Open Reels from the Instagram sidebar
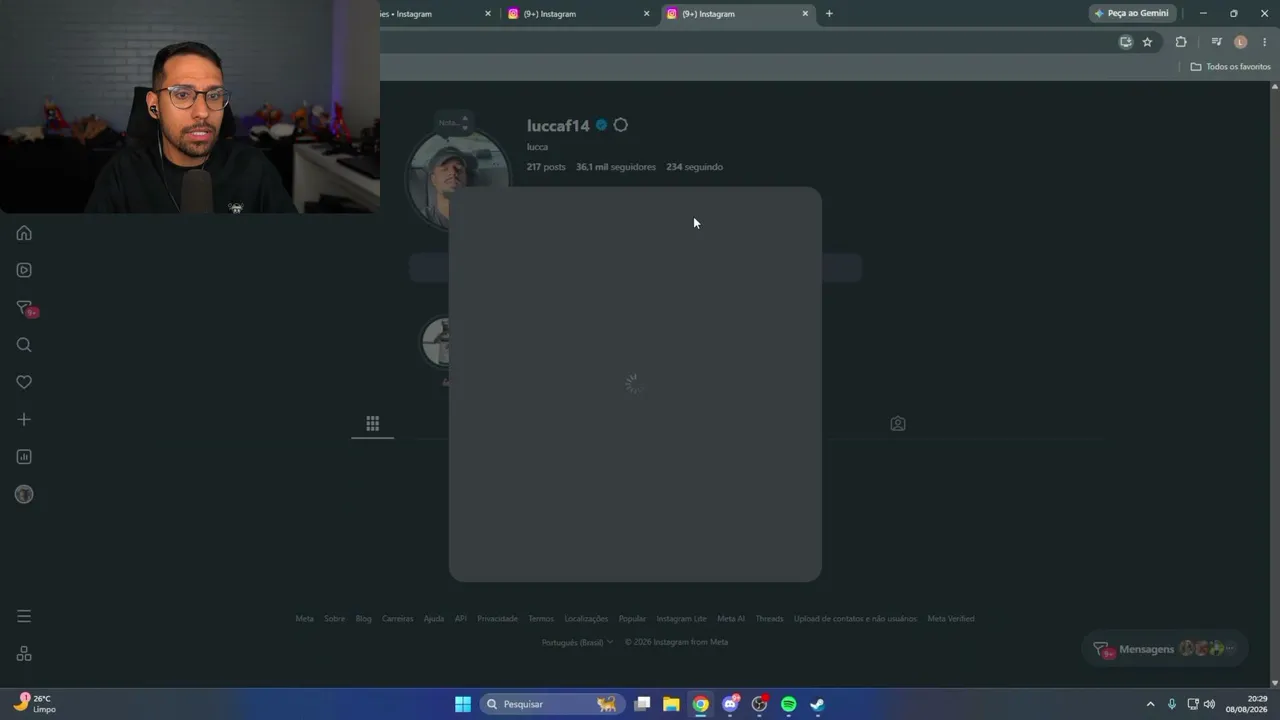The width and height of the screenshot is (1280, 720). click(x=24, y=270)
